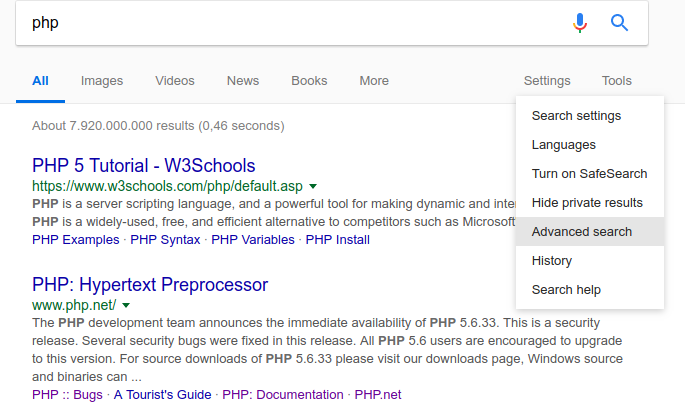Open Advanced search from the menu

[x=590, y=232]
